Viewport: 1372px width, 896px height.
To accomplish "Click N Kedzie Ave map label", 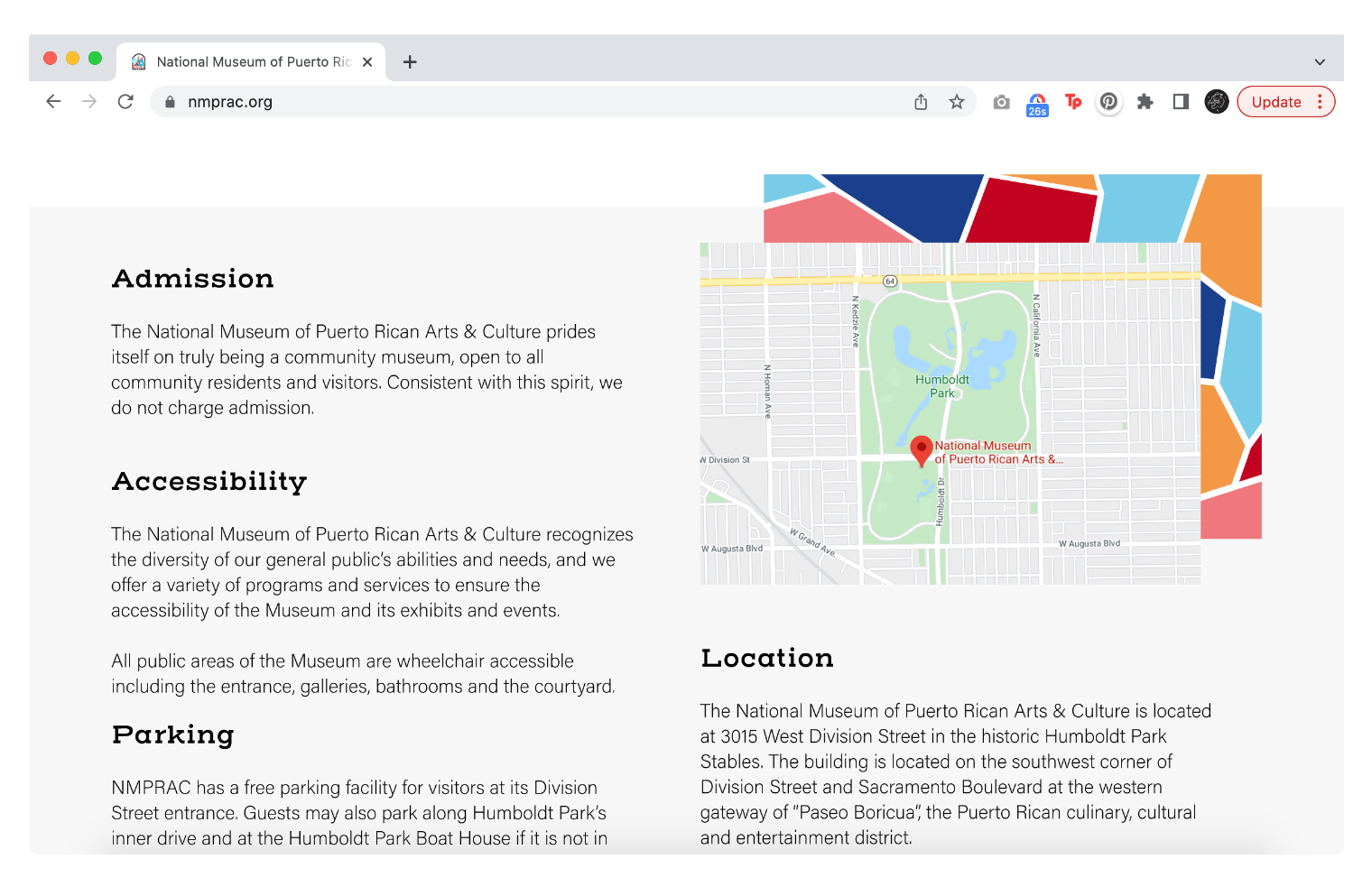I will [856, 320].
